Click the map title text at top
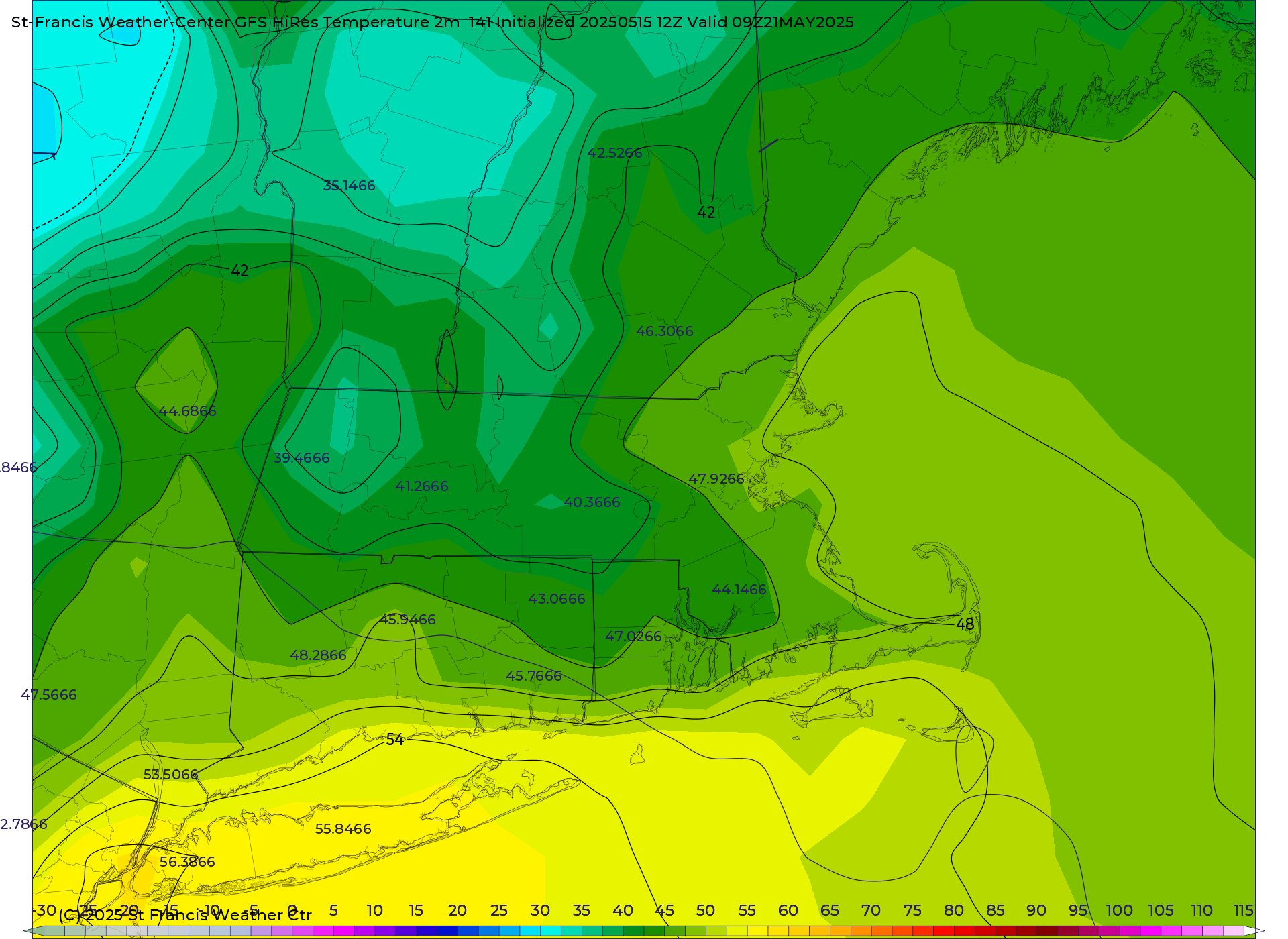The height and width of the screenshot is (939, 1288). pyautogui.click(x=433, y=22)
